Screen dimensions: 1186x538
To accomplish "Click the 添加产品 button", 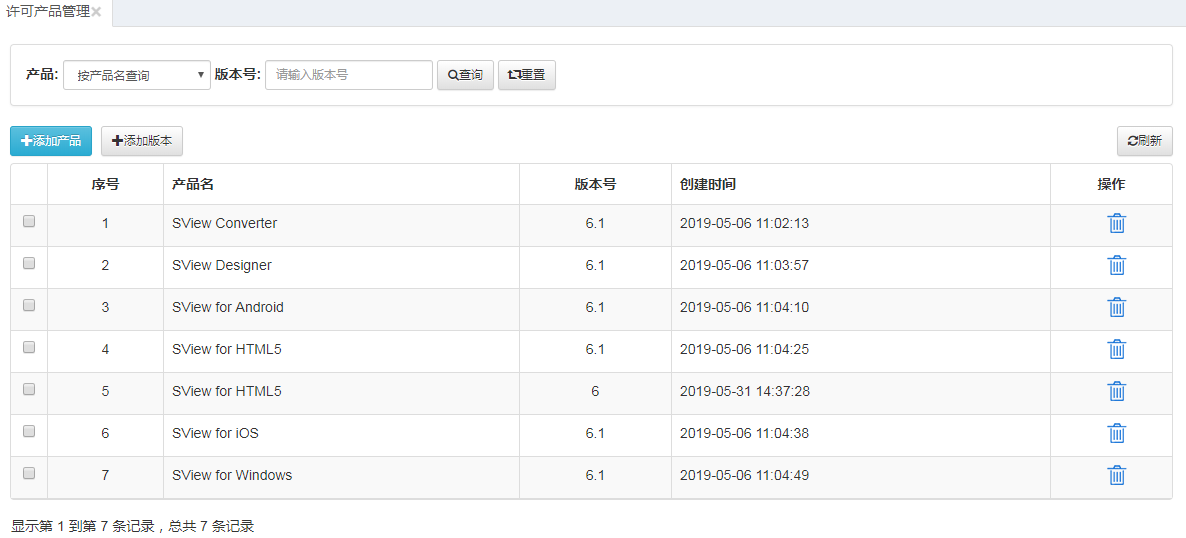I will coord(51,141).
